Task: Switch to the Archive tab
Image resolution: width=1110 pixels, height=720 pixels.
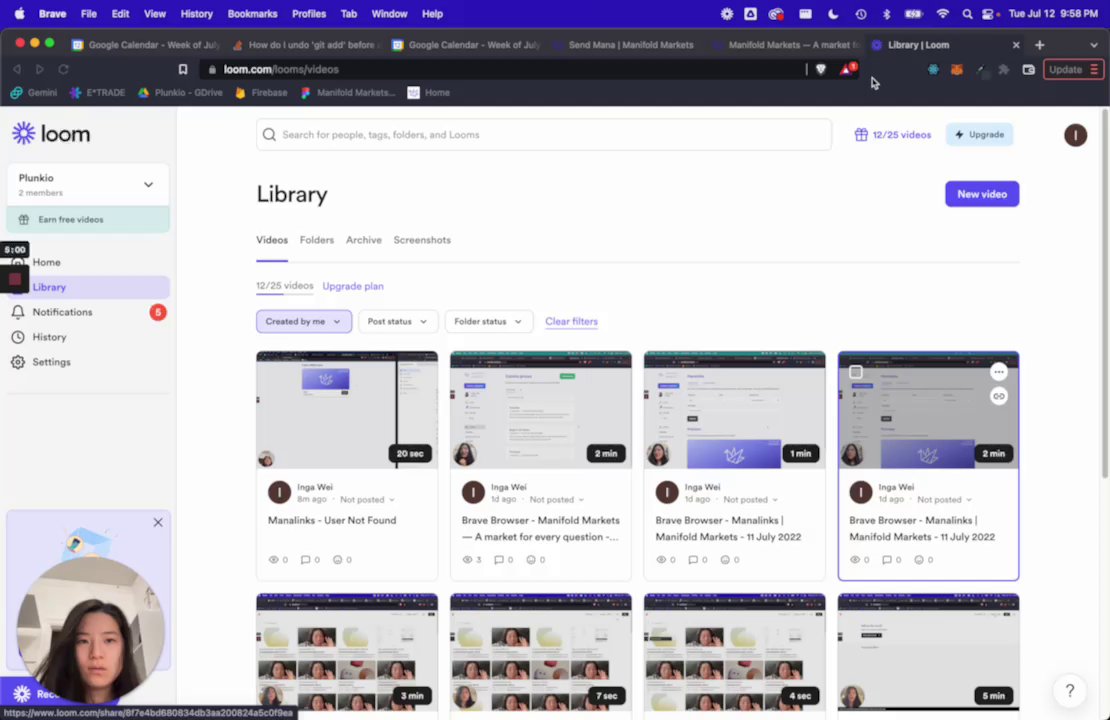Action: click(364, 240)
